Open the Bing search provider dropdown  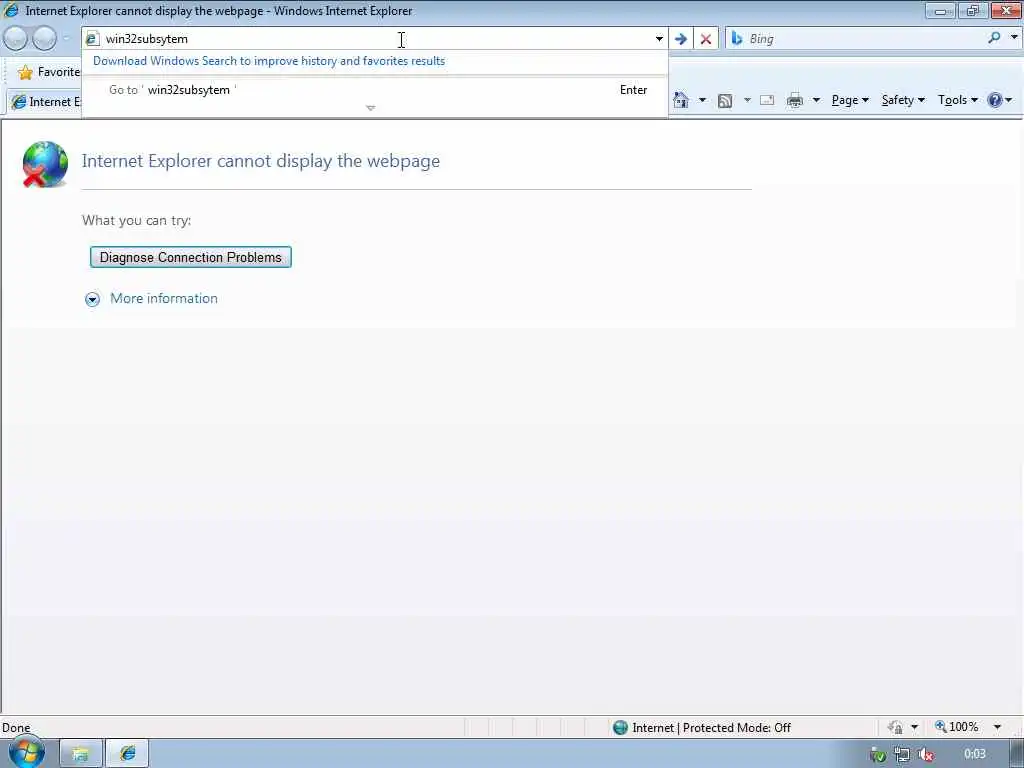(1014, 37)
